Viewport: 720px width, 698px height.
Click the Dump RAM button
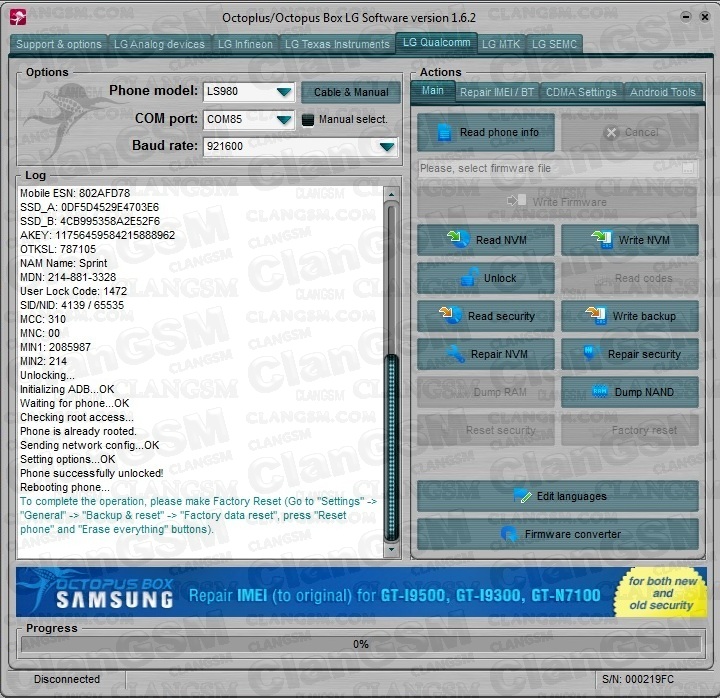[486, 392]
